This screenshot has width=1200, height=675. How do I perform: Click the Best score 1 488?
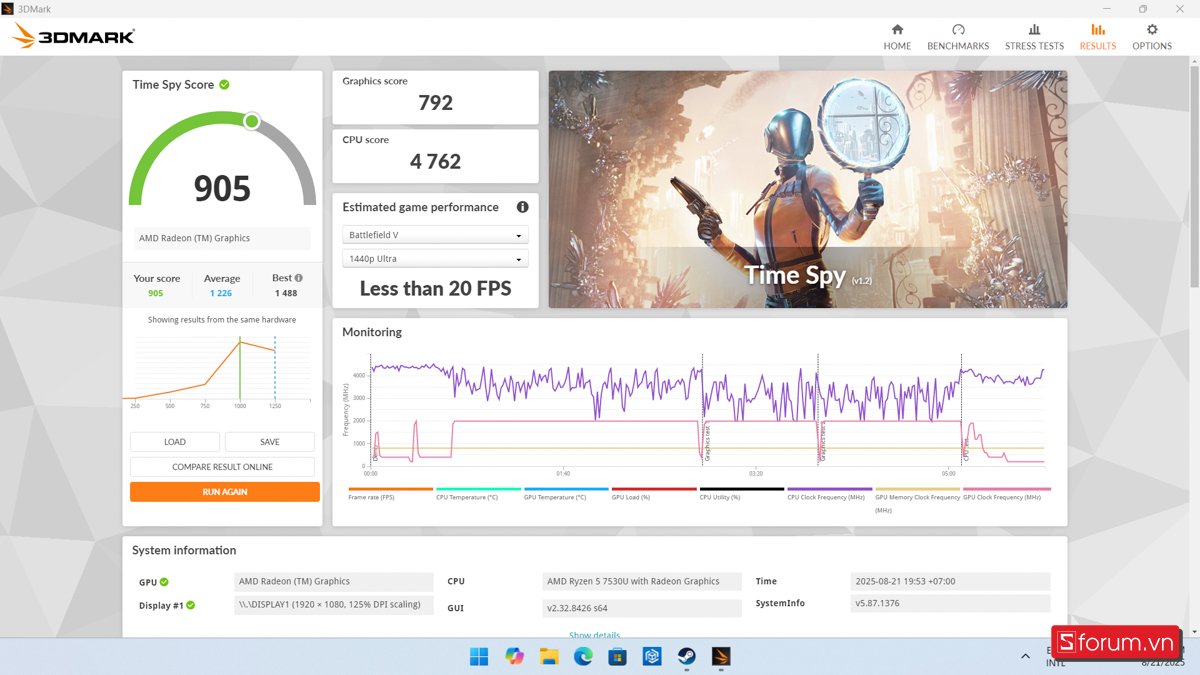[x=286, y=293]
